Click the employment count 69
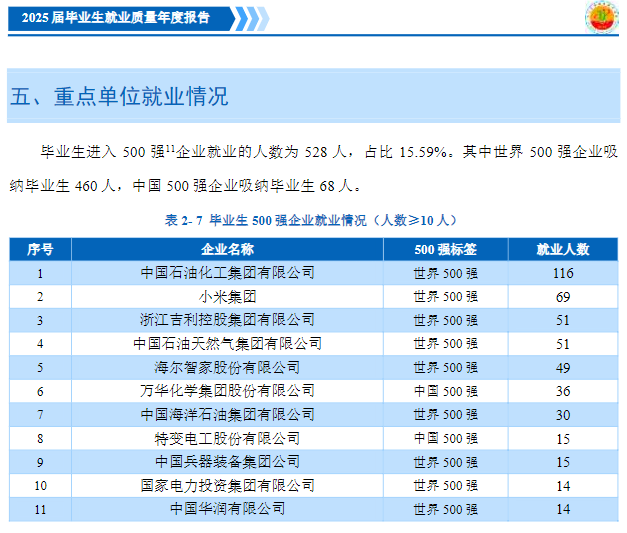 click(563, 297)
